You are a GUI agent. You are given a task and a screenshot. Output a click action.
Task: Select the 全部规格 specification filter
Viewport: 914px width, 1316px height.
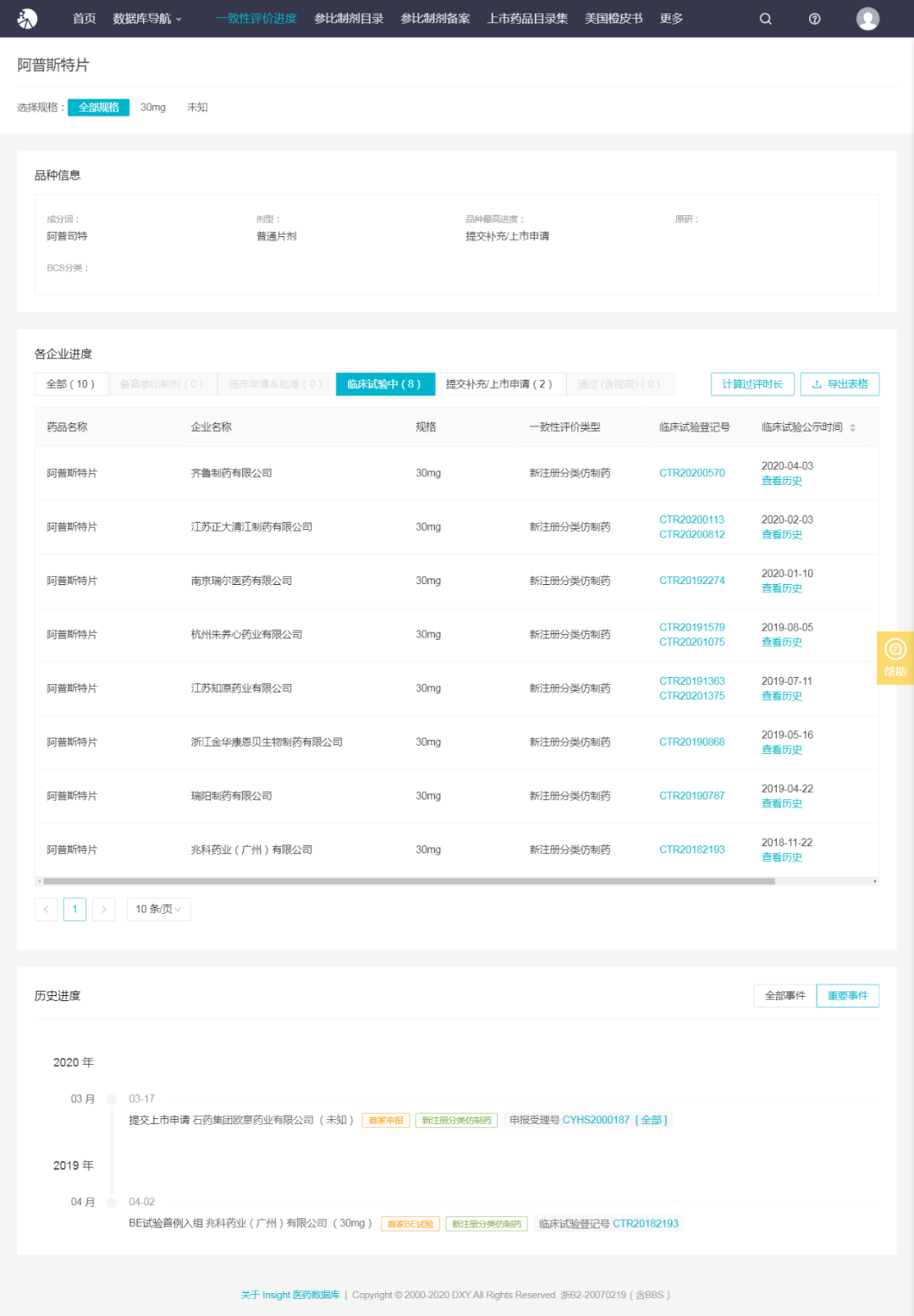98,107
